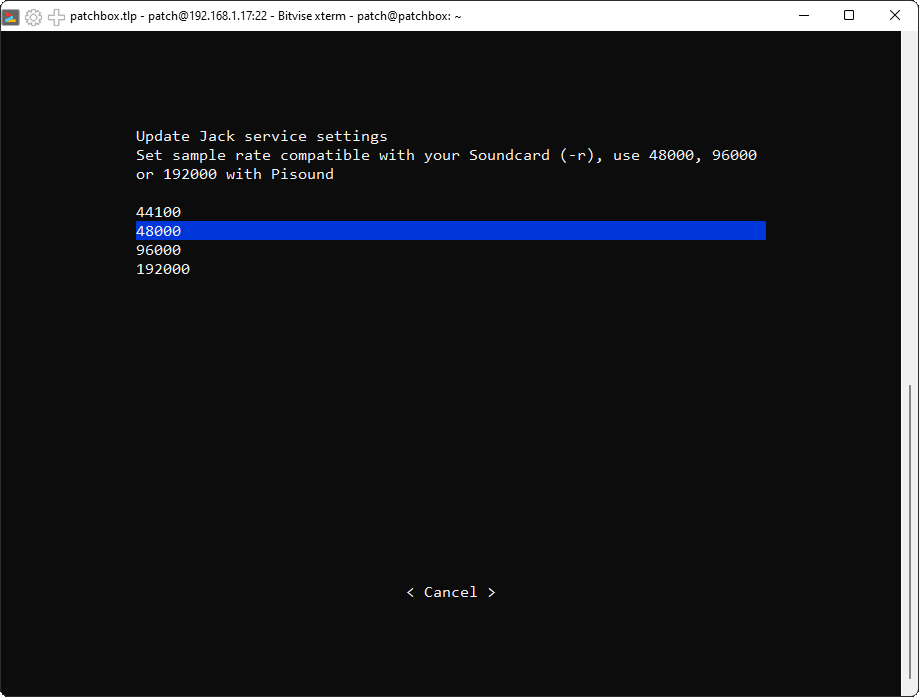Select the highlighted 48000 sample rate

pyautogui.click(x=451, y=230)
